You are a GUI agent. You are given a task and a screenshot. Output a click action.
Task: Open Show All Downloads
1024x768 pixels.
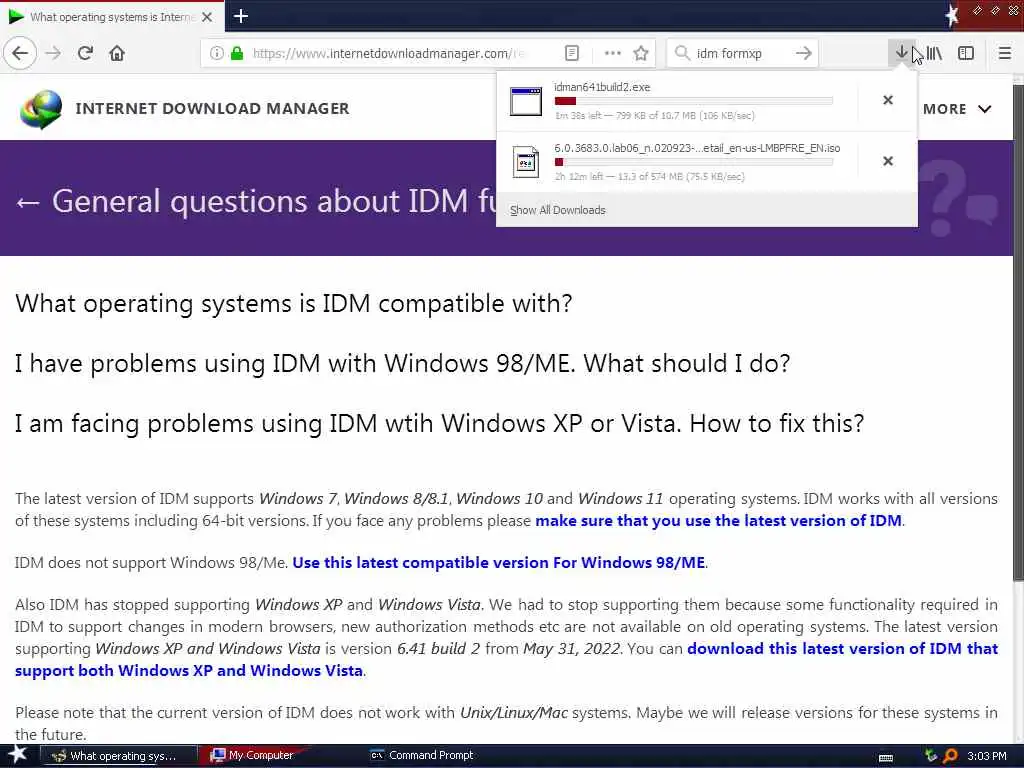(558, 210)
